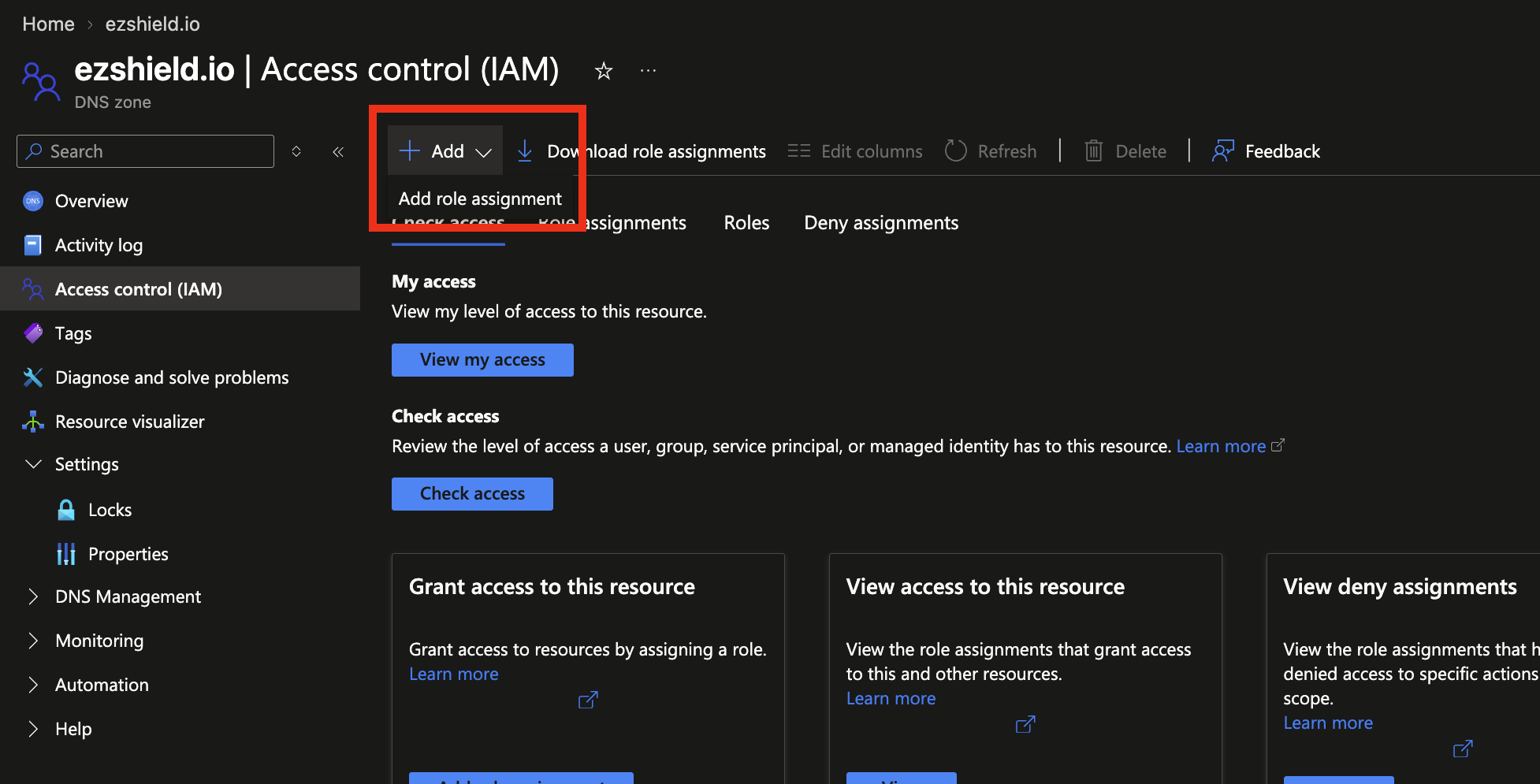This screenshot has width=1540, height=784.
Task: Open Learn more in View deny assignments card
Action: pyautogui.click(x=1328, y=723)
